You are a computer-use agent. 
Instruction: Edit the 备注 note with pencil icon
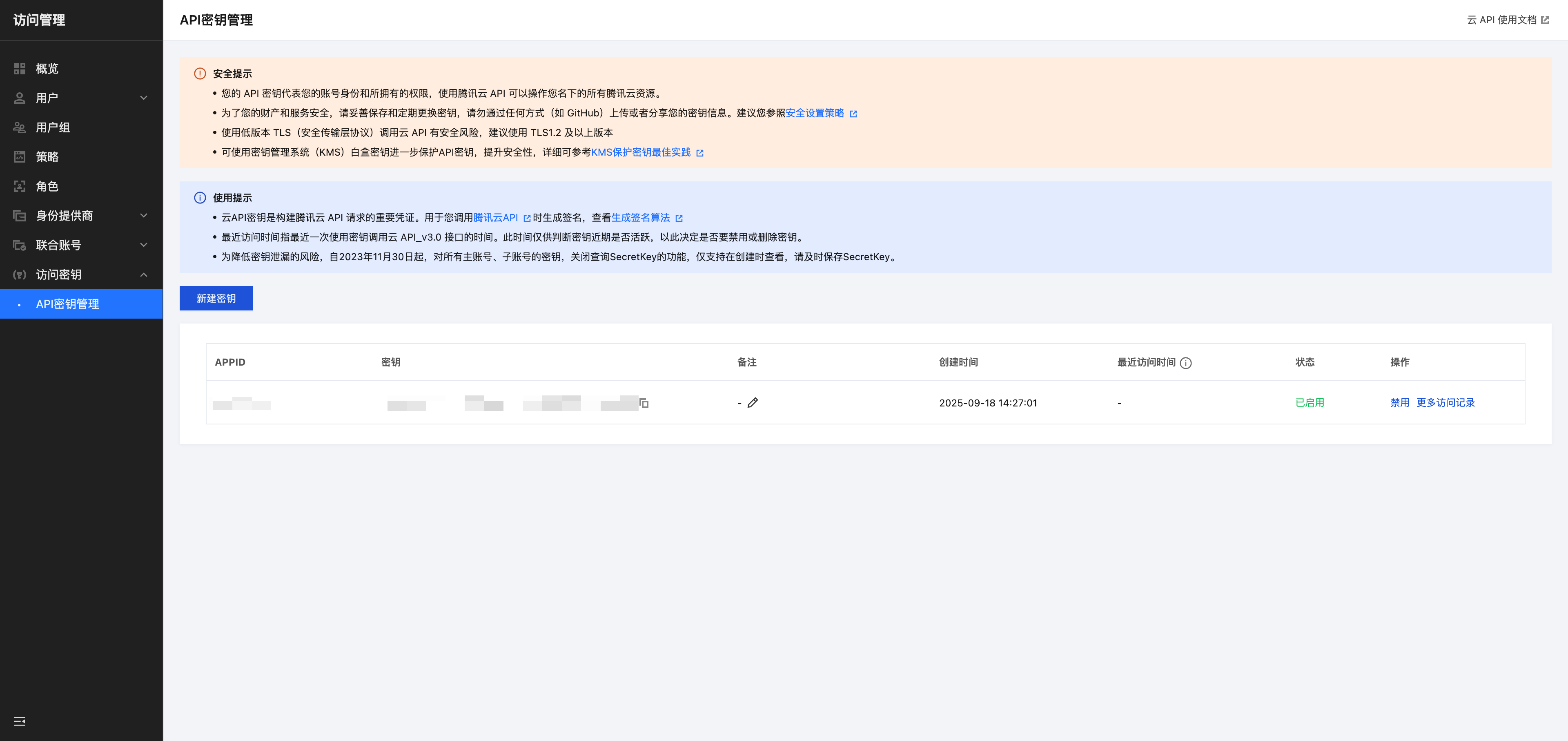coord(753,402)
